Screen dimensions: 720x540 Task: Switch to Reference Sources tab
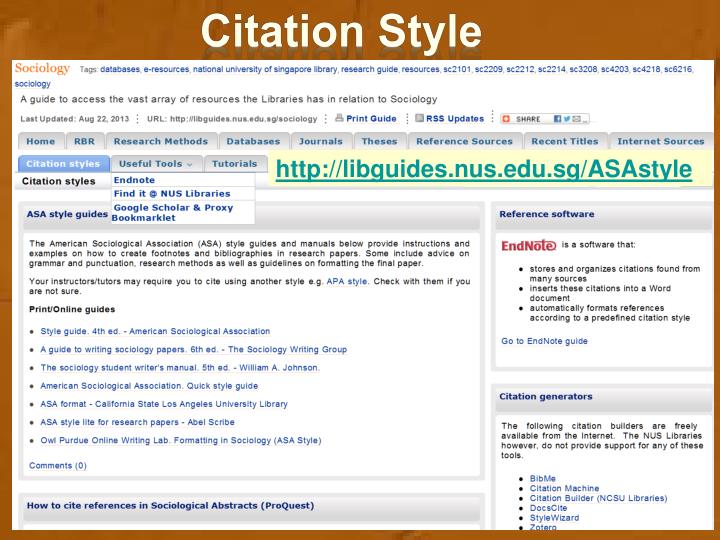point(464,141)
